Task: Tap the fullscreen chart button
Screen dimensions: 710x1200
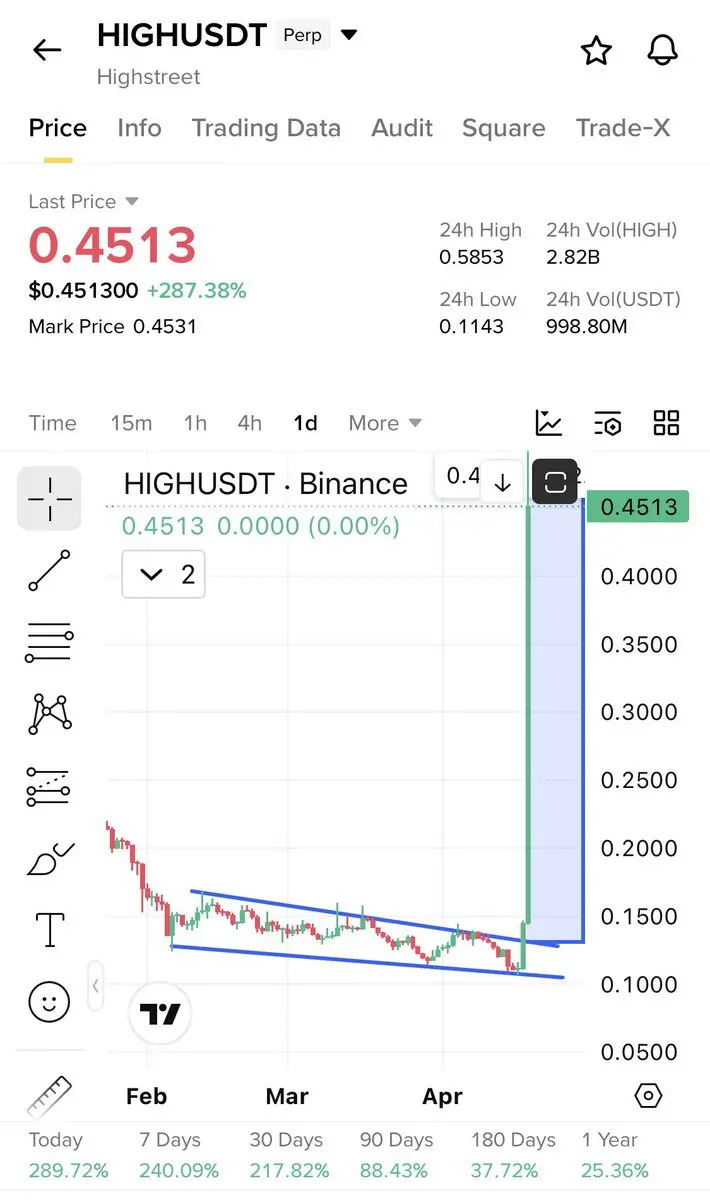Action: 555,483
